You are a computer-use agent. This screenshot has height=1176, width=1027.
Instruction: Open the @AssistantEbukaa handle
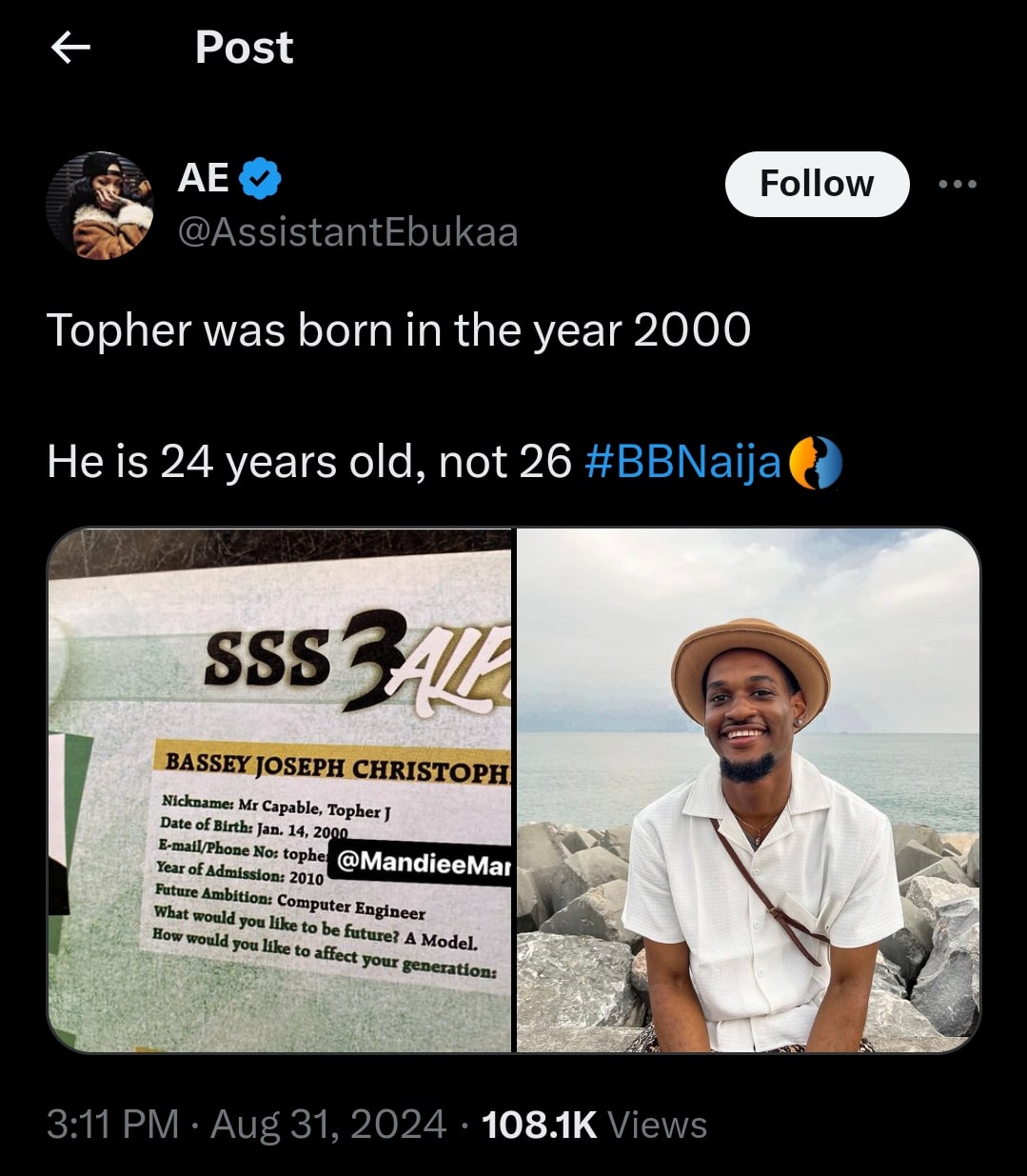pos(347,231)
